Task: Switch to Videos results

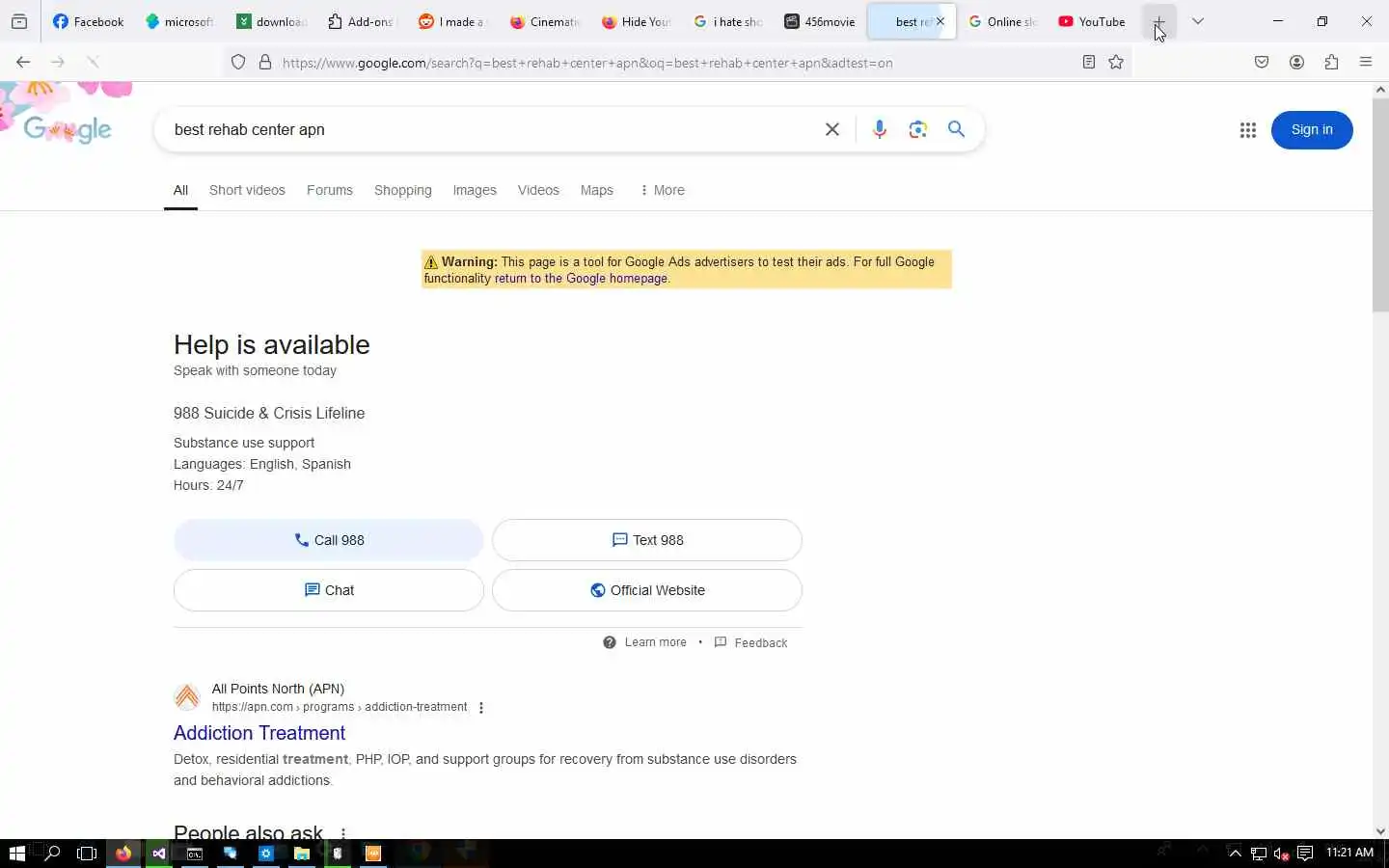Action: point(538,191)
